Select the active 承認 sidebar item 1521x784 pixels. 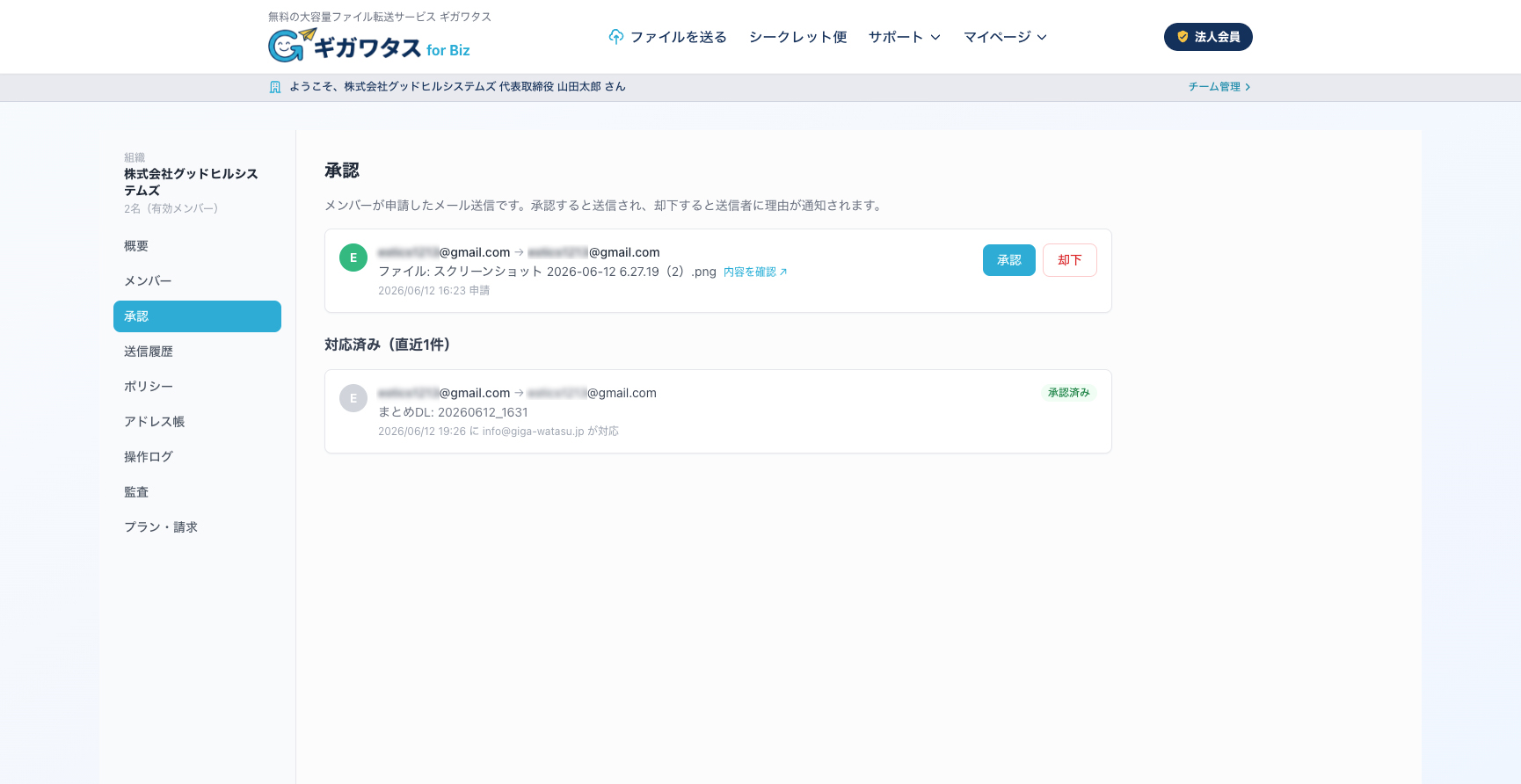[x=197, y=316]
